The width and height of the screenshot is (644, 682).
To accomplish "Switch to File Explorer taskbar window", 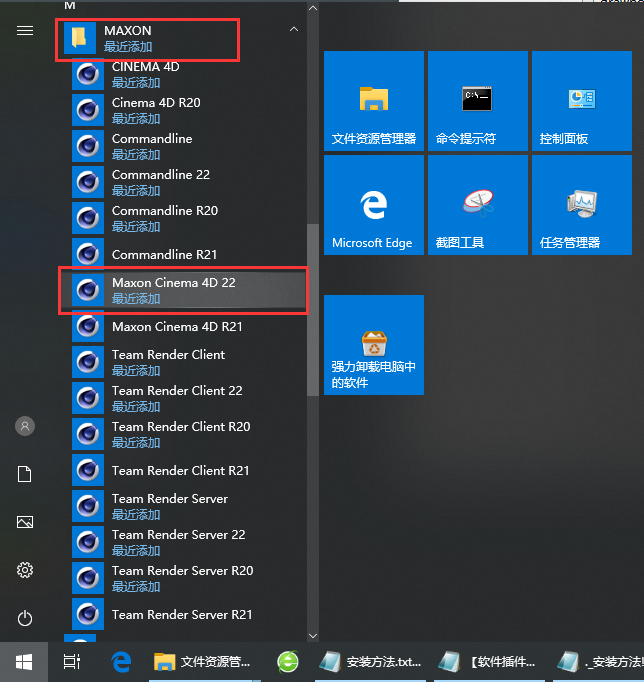I will 205,662.
